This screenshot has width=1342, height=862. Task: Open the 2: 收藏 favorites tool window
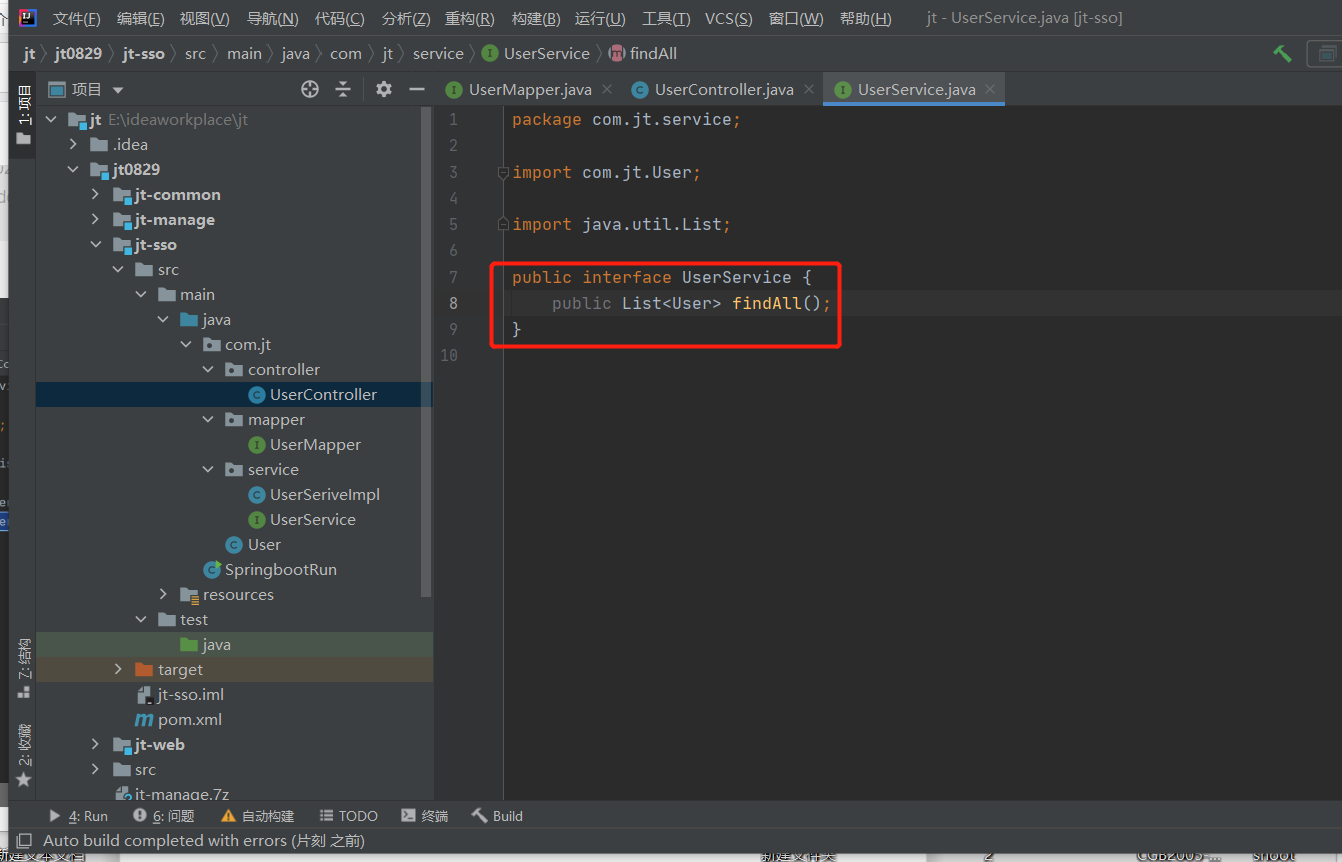point(23,754)
